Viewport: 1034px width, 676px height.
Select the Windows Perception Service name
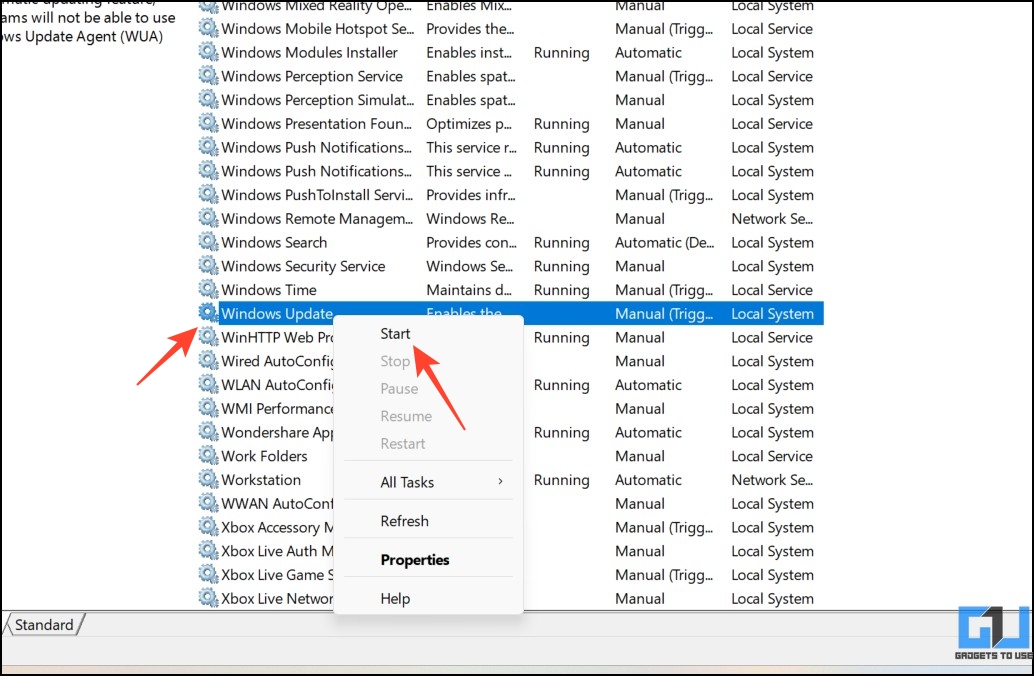tap(311, 77)
